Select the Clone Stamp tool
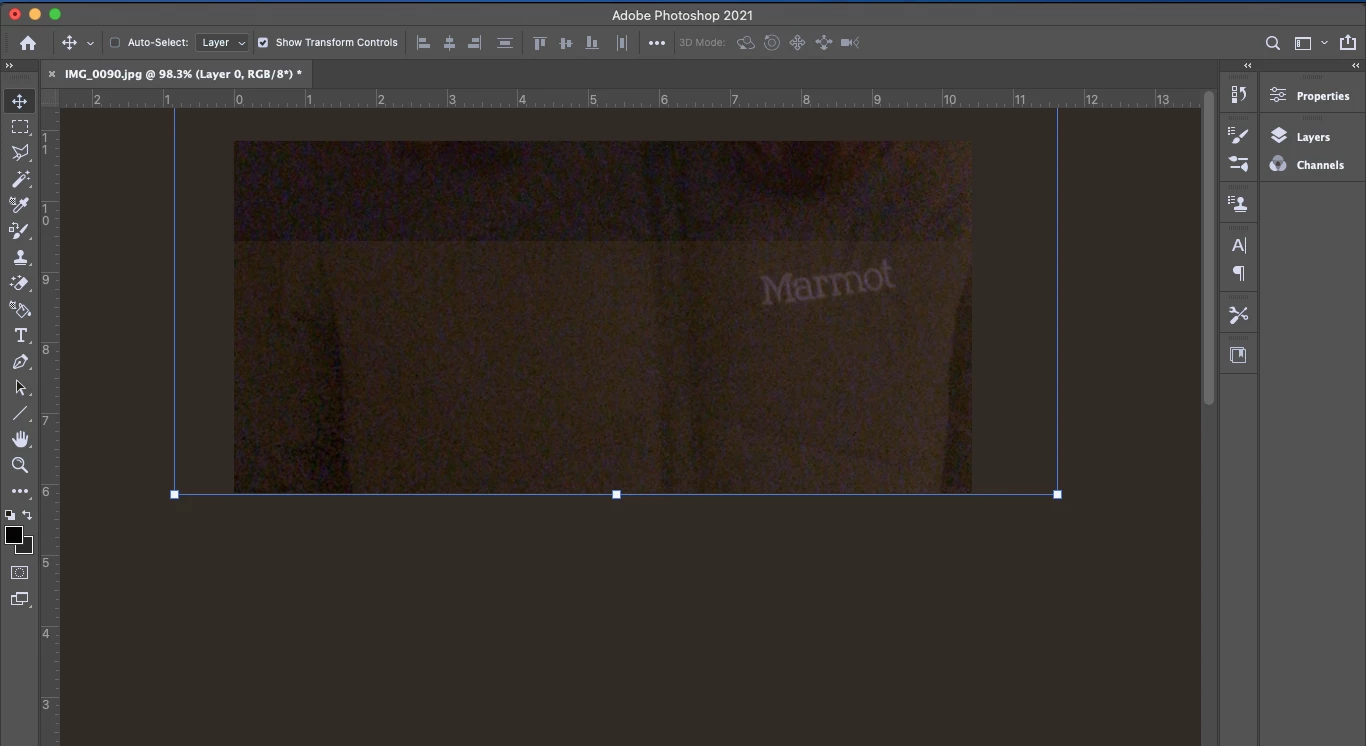Viewport: 1366px width, 746px height. click(x=20, y=257)
